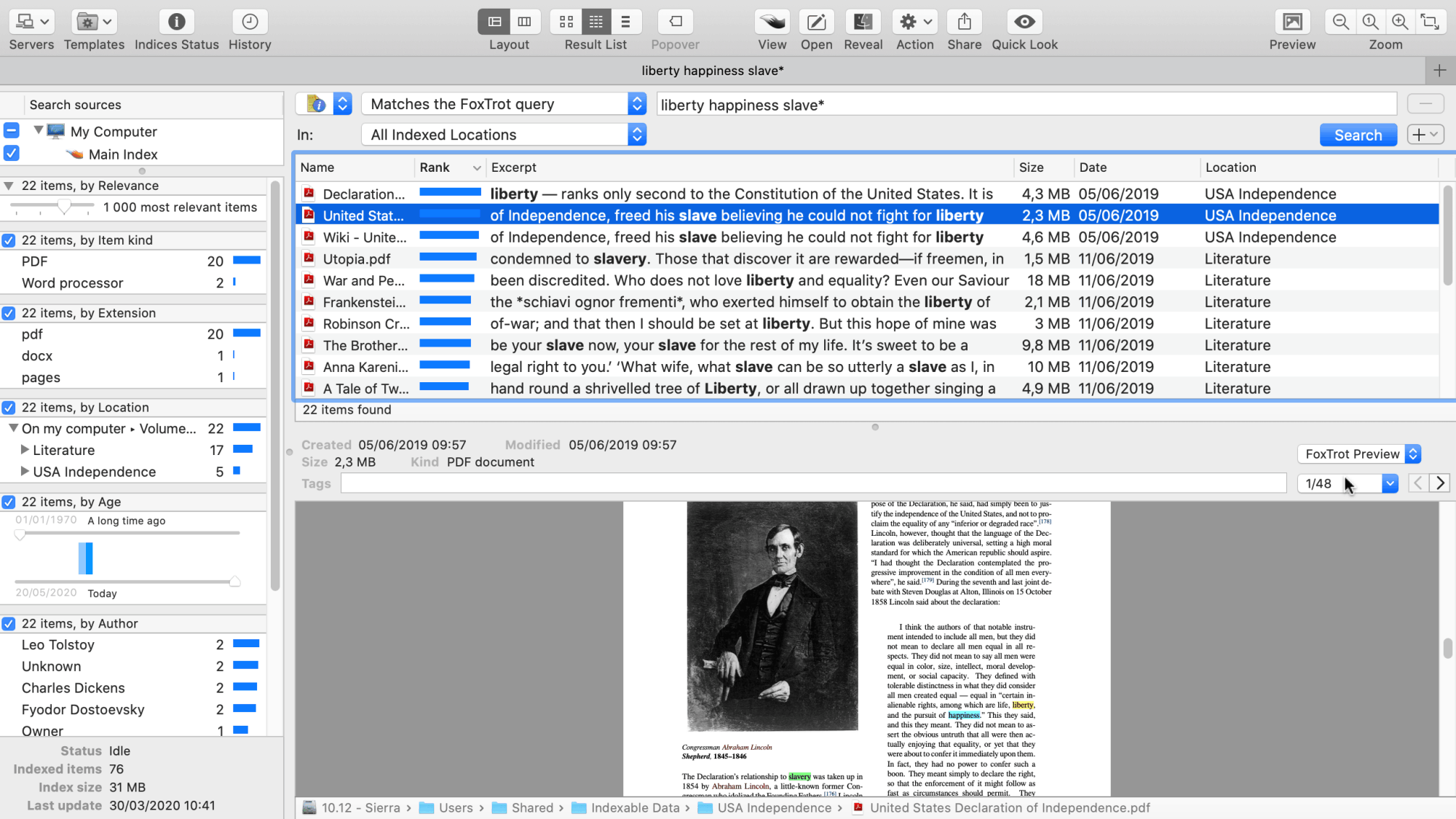Open the Share toolbar icon
Screen dimensions: 1456x819
tap(964, 22)
